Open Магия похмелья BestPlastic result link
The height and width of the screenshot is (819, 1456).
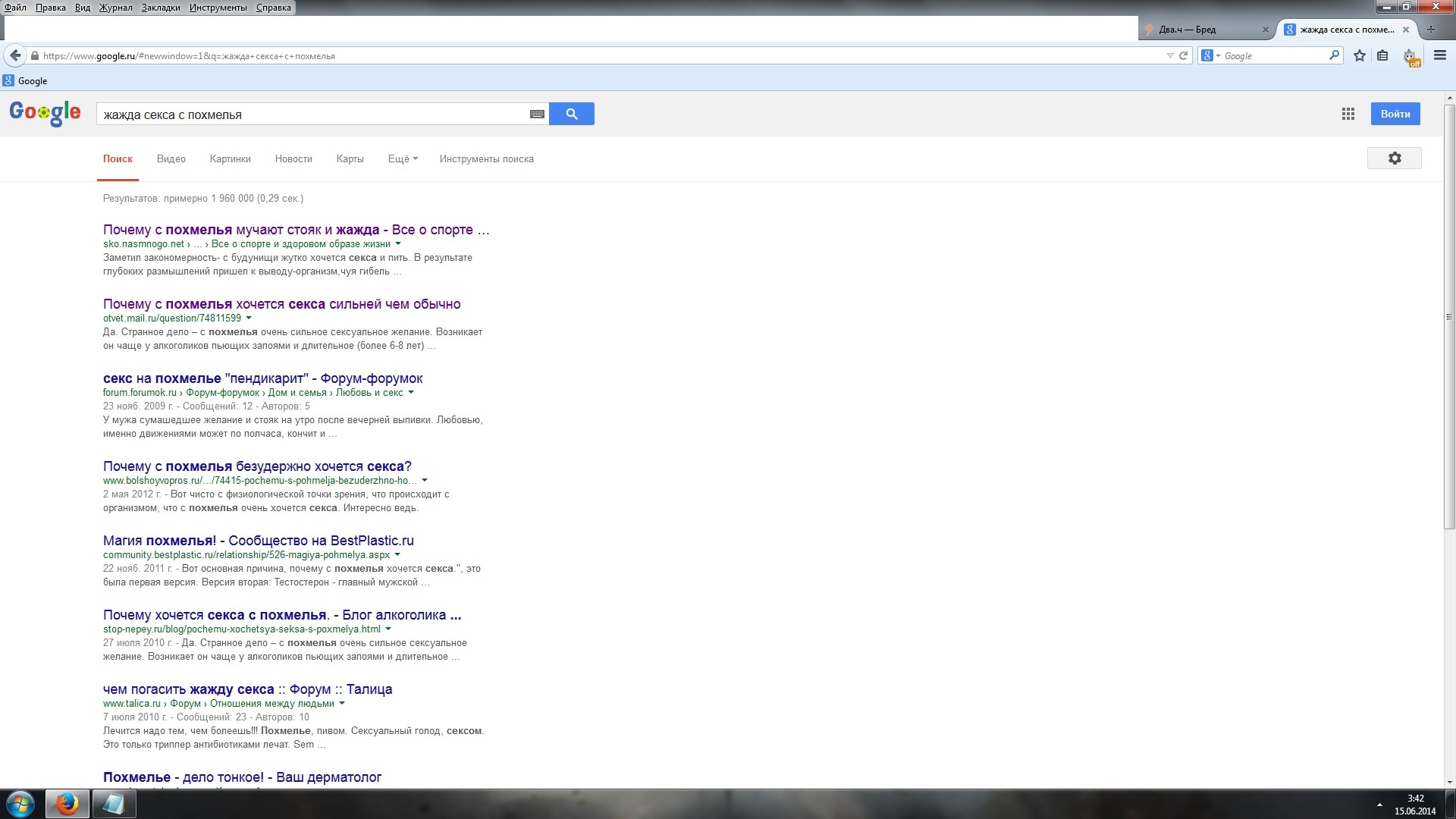click(x=258, y=541)
